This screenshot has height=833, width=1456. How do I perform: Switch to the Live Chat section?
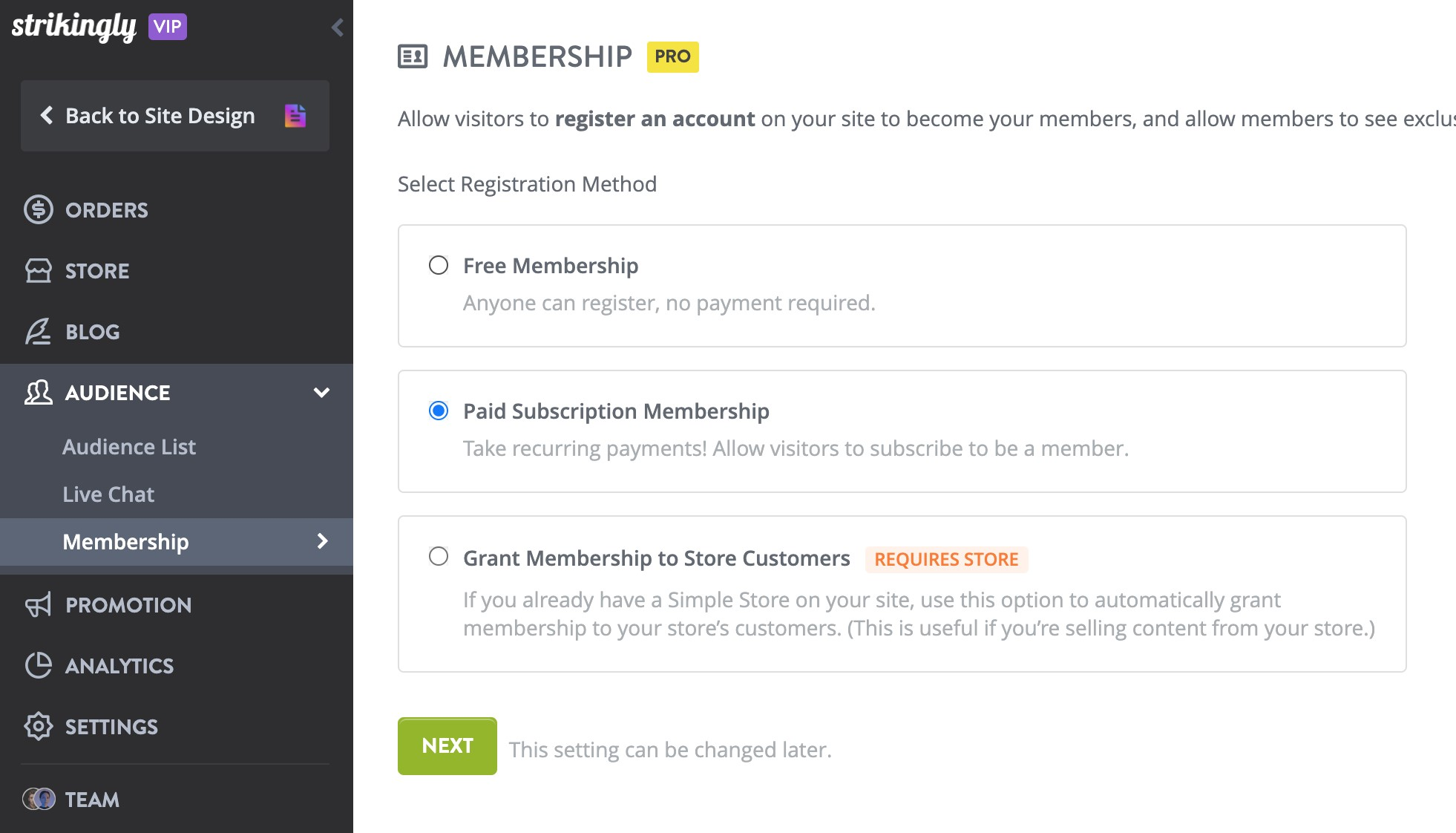click(x=108, y=494)
